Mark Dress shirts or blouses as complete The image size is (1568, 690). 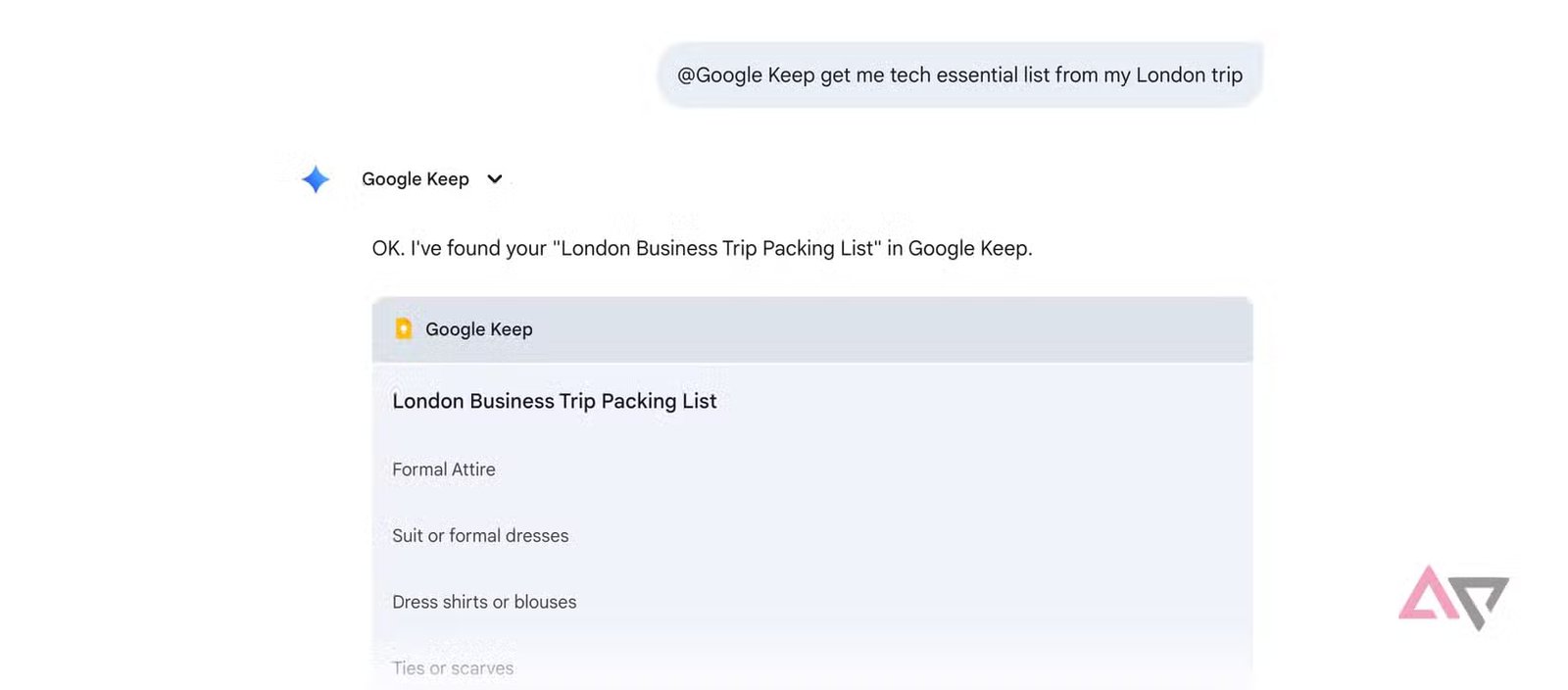[x=484, y=601]
